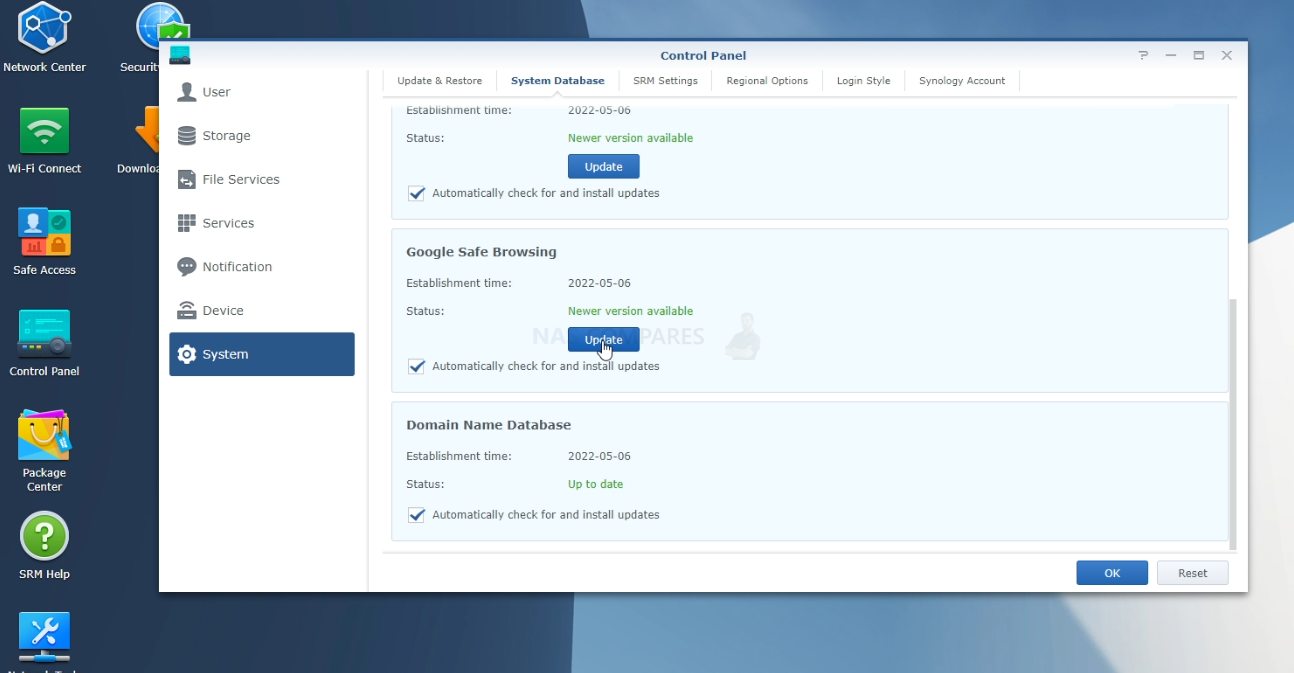Click Update under Google Safe Browsing
1294x673 pixels.
click(604, 340)
